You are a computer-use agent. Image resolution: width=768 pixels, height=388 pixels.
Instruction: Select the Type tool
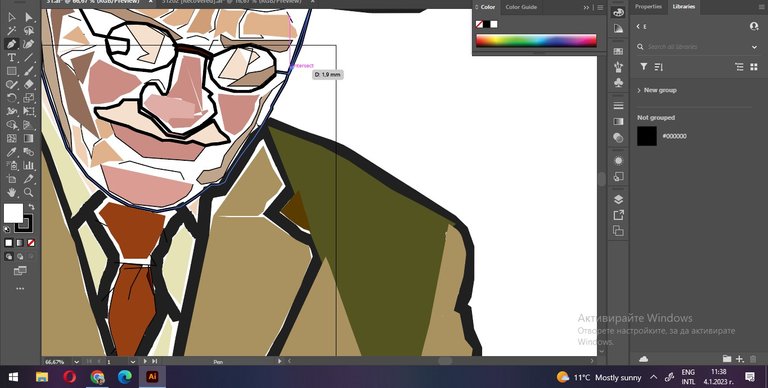click(12, 58)
